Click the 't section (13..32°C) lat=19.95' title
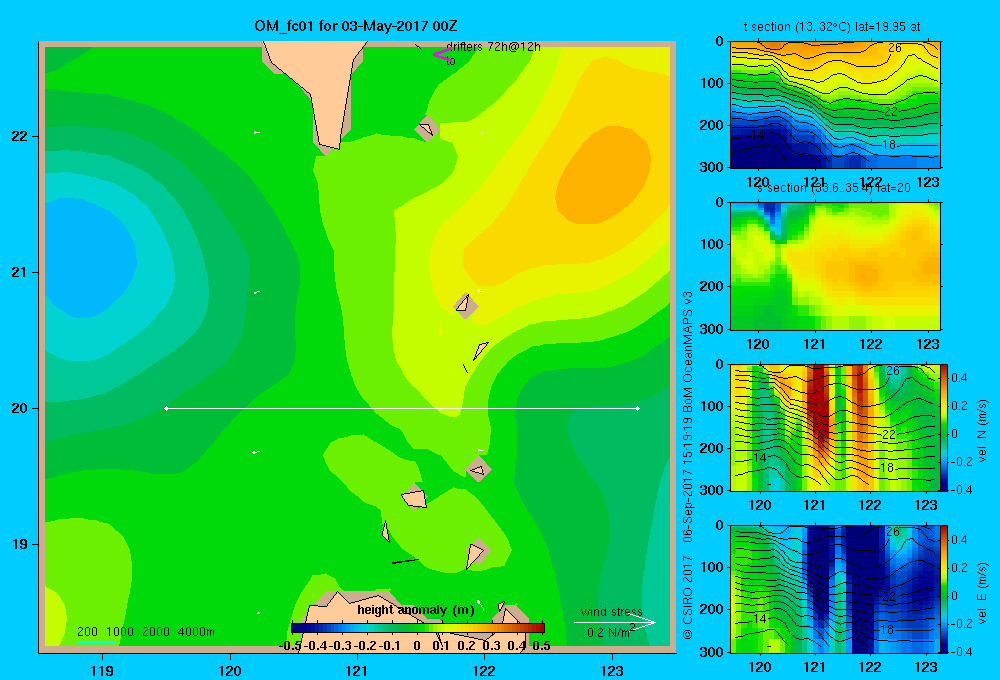Screen dimensions: 1000x680 (x=832, y=27)
